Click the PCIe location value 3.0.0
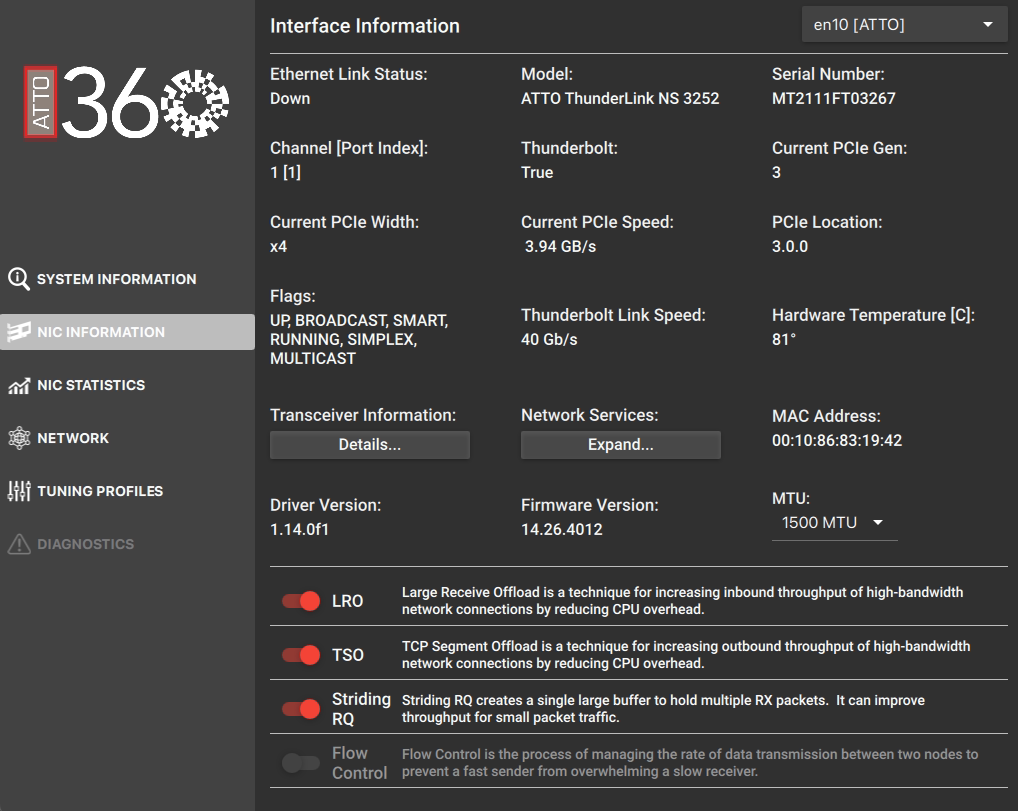Viewport: 1018px width, 811px height. point(790,247)
